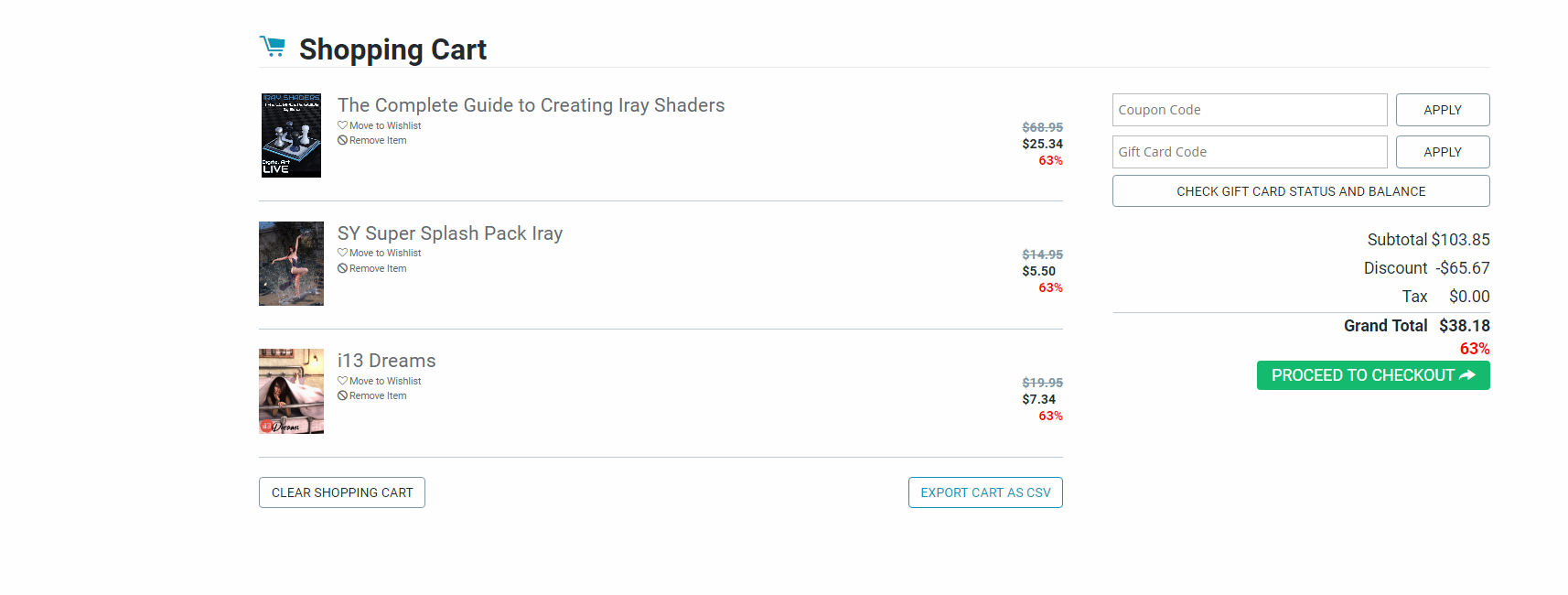
Task: Open The Complete Guide to Creating Iray Shaders
Action: pos(531,105)
